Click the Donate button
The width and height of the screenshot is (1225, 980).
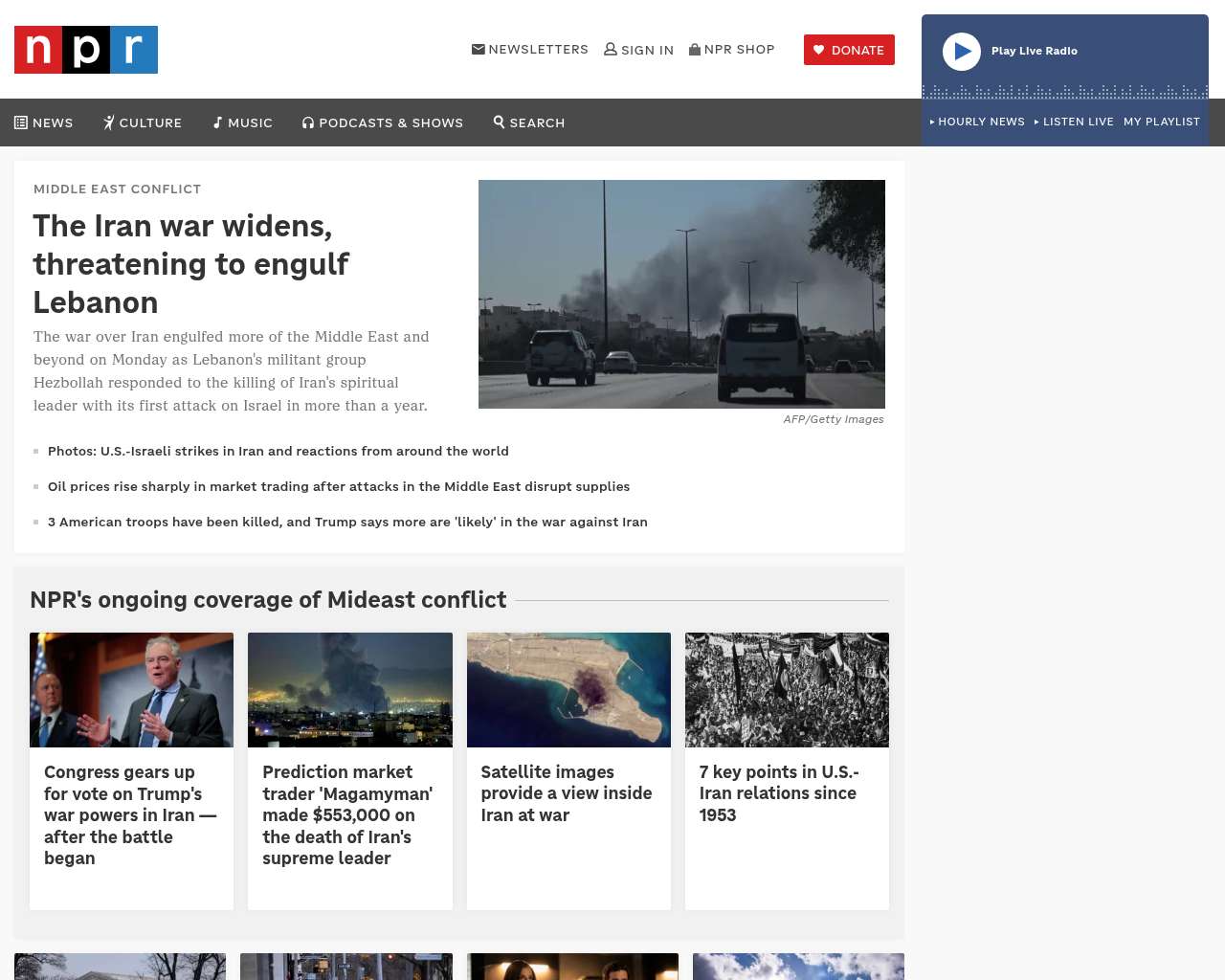tap(849, 50)
